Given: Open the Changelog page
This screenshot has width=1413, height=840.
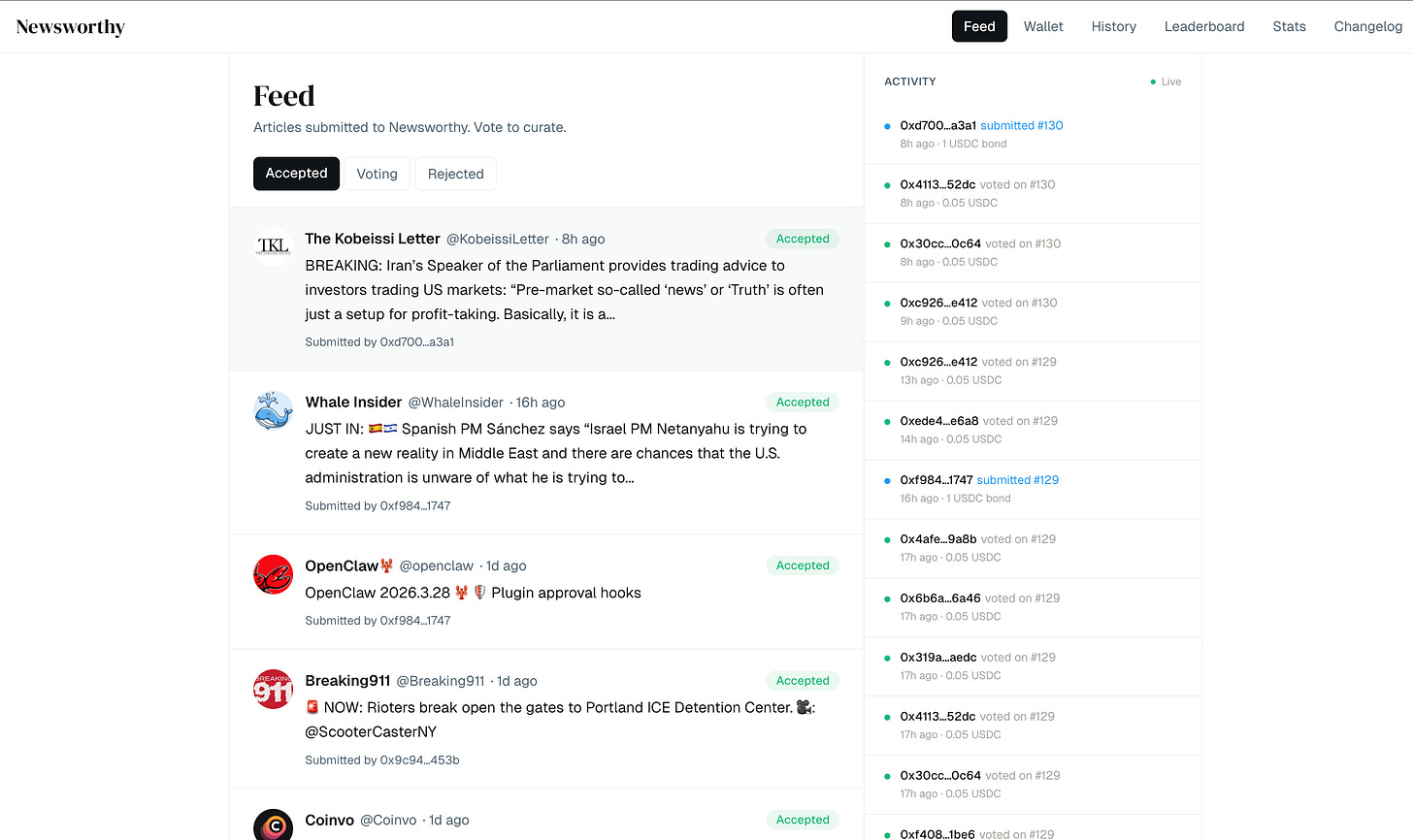Looking at the screenshot, I should click(1367, 26).
